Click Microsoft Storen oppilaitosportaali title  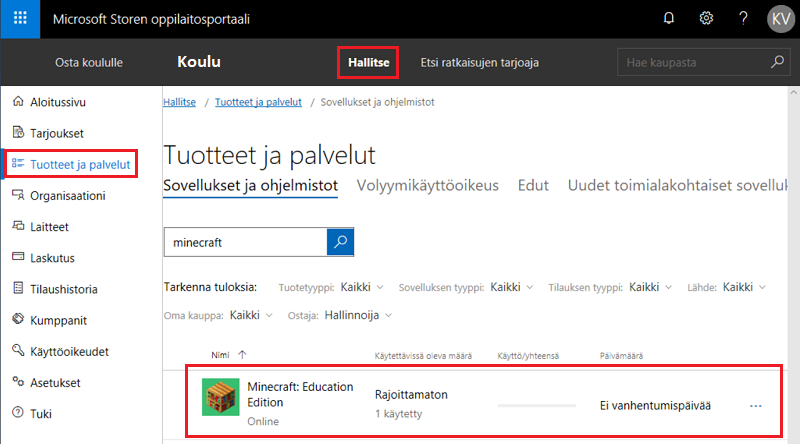152,19
